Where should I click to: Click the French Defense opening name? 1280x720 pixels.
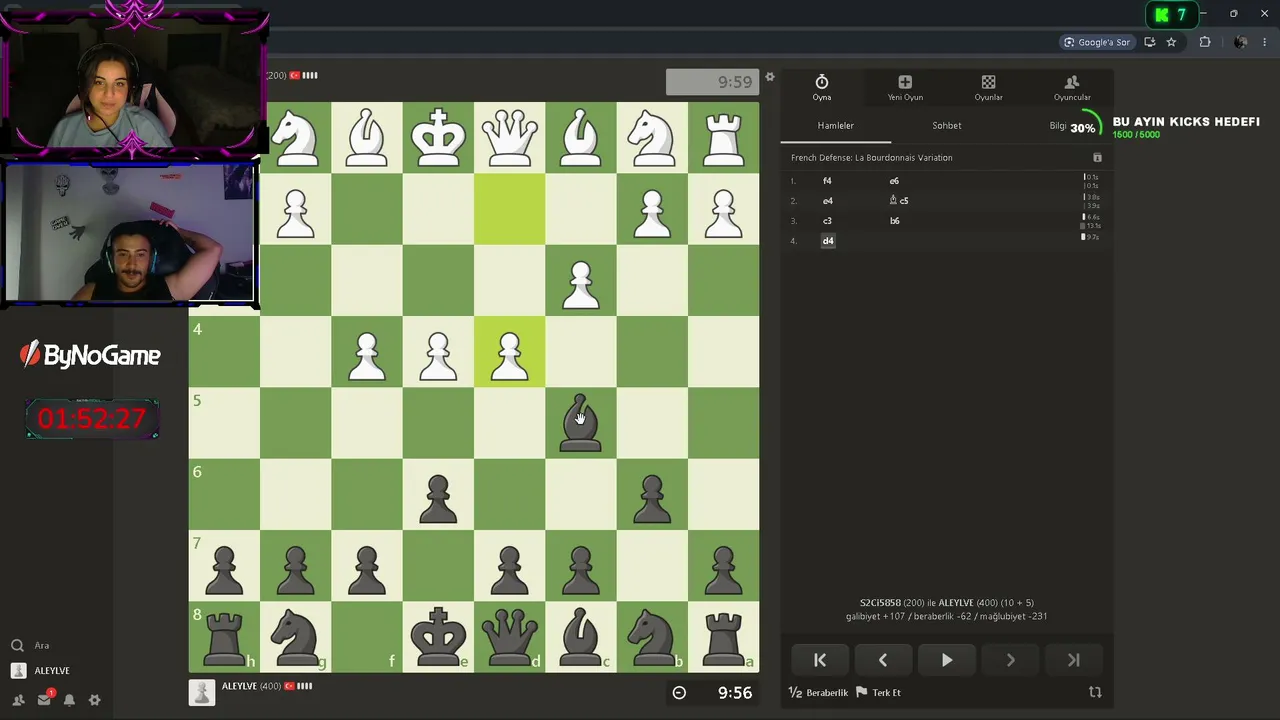[871, 158]
